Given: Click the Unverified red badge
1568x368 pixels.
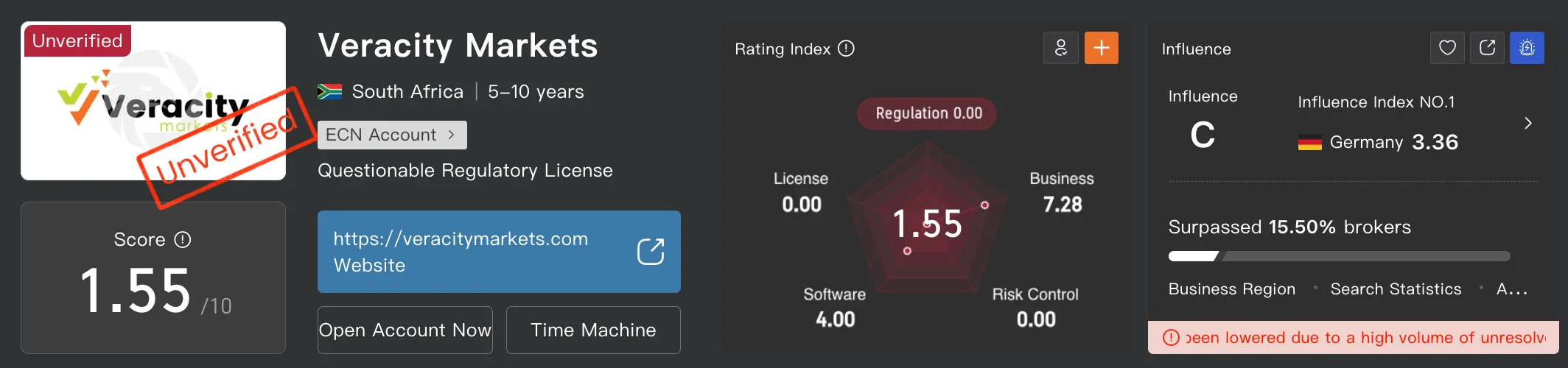Looking at the screenshot, I should pos(77,40).
